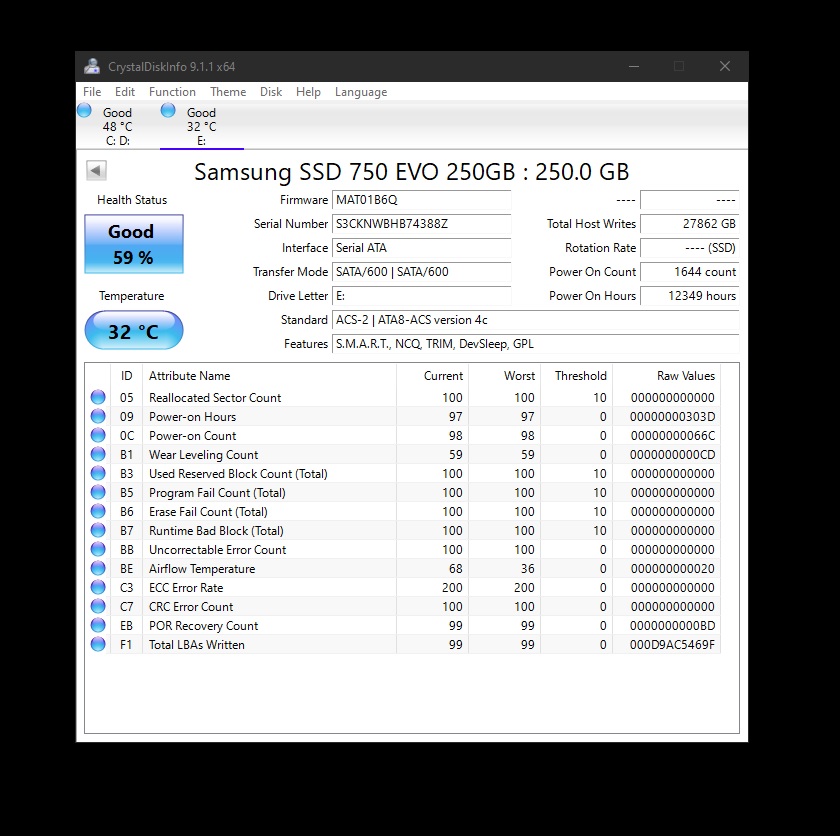840x836 pixels.
Task: Click the CrystalDiskInfo app icon in title bar
Action: [x=92, y=66]
